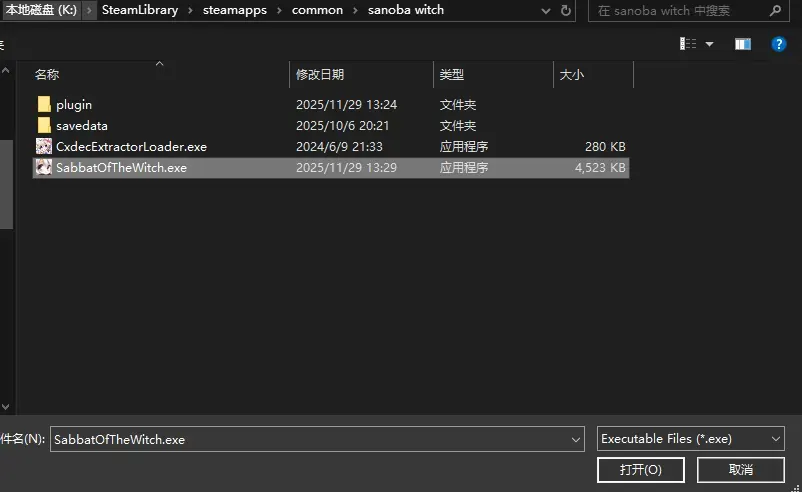Select the savedata folder icon
The image size is (802, 492).
point(44,125)
